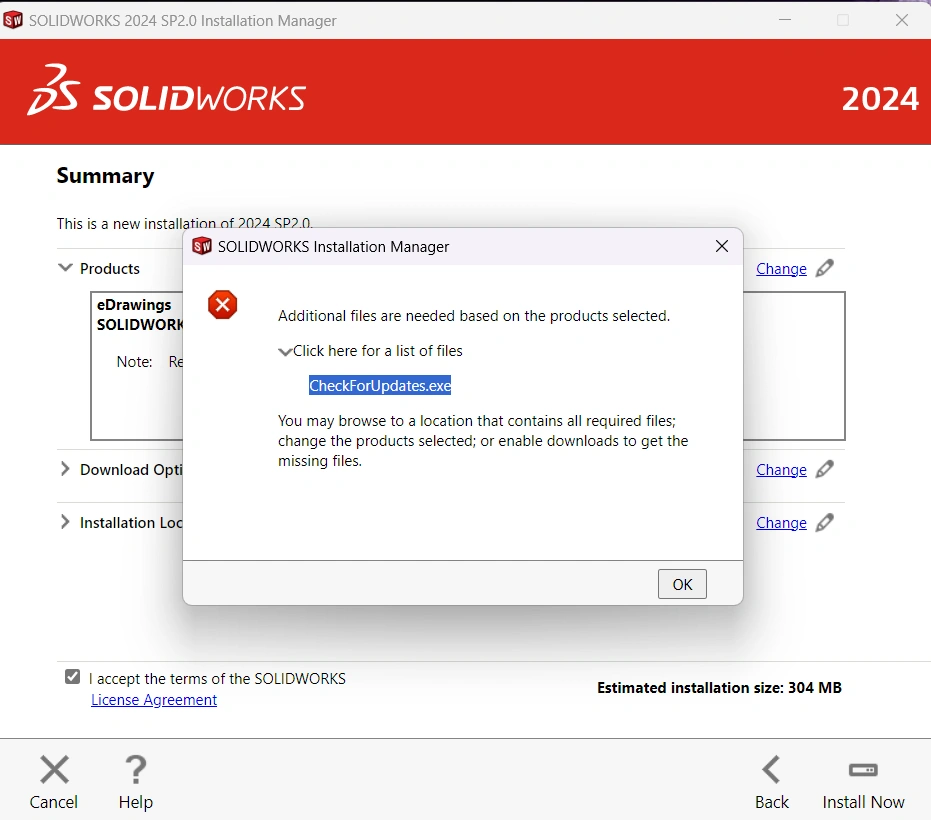Select the CheckForUpdates.exe file entry
Viewport: 931px width, 820px height.
(380, 385)
